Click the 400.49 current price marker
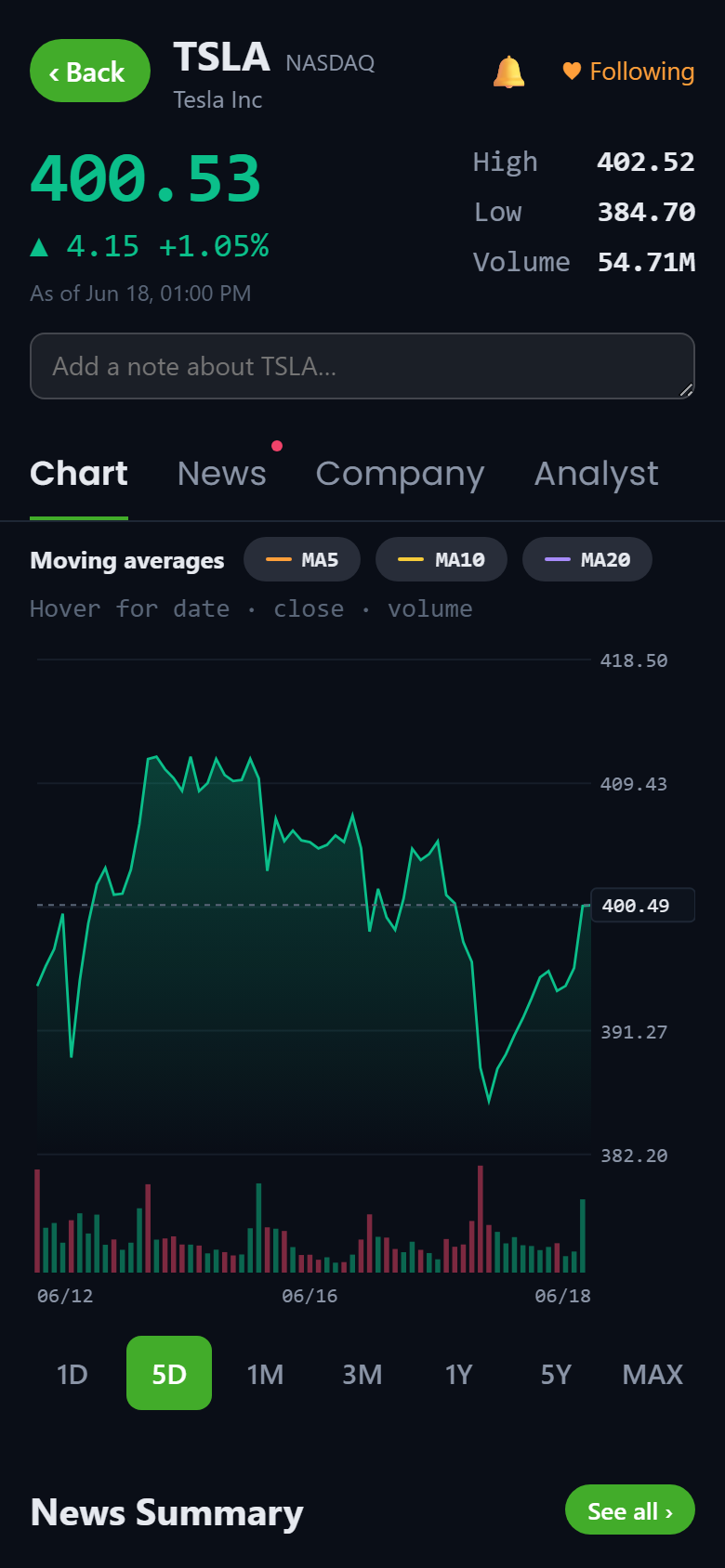The width and height of the screenshot is (725, 1568). point(642,905)
